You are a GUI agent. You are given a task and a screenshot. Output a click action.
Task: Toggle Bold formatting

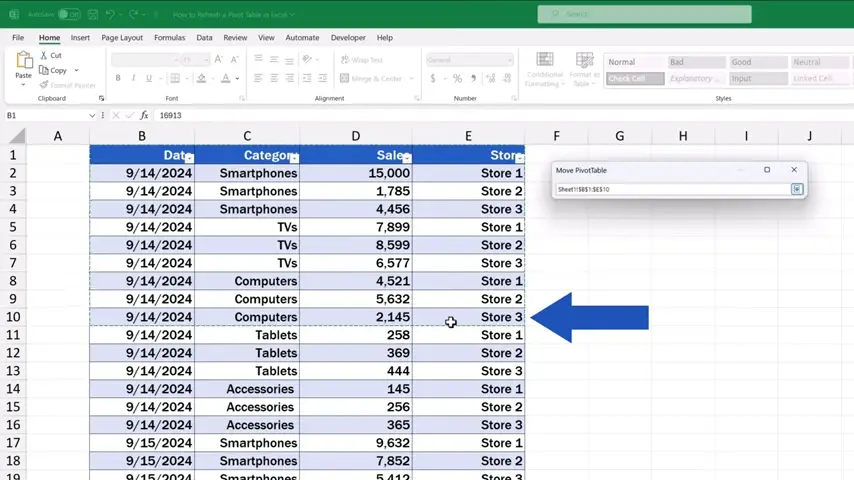(x=118, y=78)
